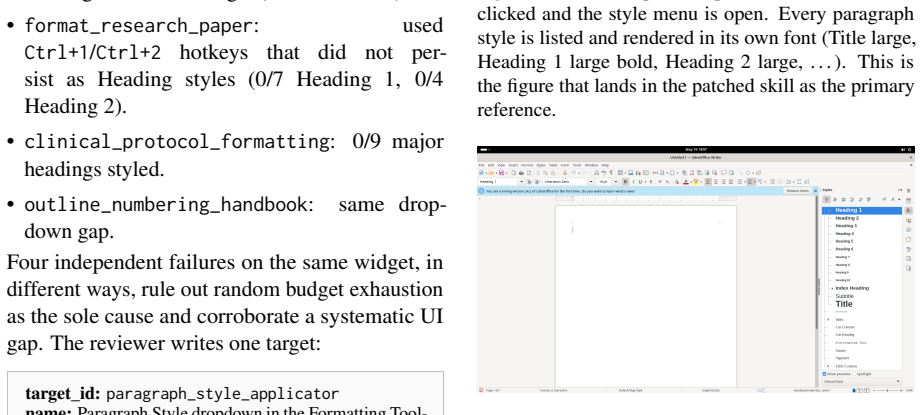This screenshot has height=415, width=922.
Task: Expand the Table Contents style tree node
Action: 828,366
